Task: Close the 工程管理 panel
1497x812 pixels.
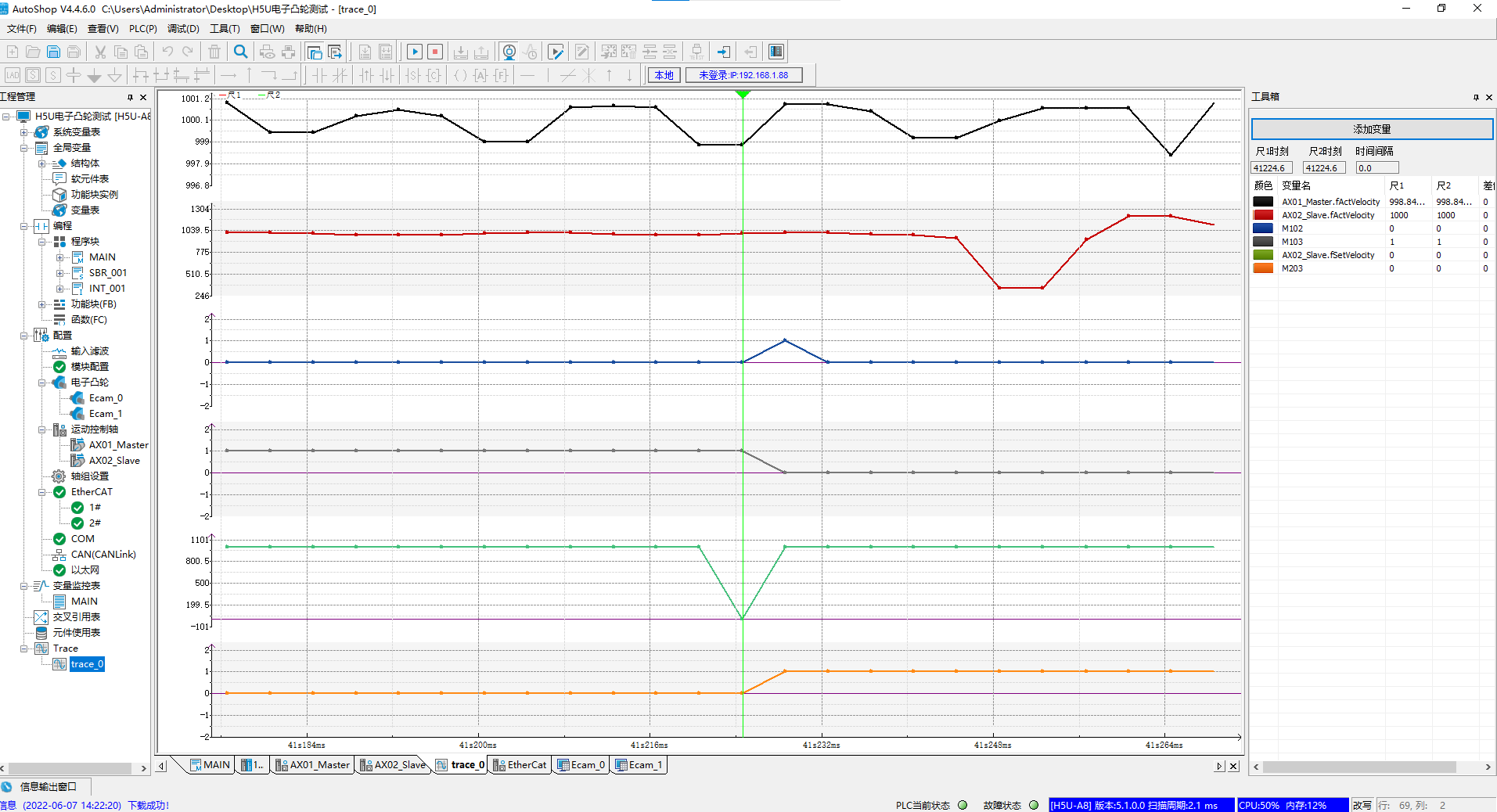Action: (x=142, y=97)
